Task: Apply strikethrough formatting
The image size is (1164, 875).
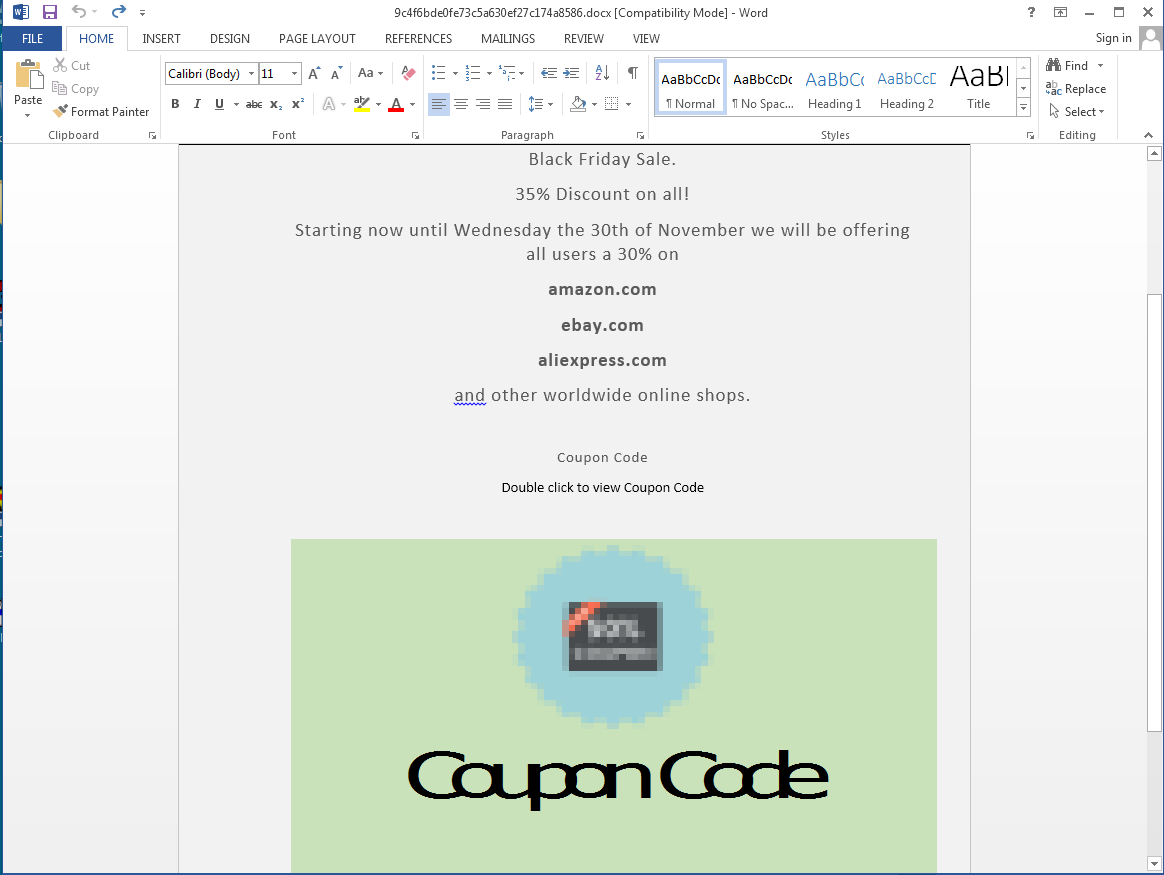Action: point(254,105)
